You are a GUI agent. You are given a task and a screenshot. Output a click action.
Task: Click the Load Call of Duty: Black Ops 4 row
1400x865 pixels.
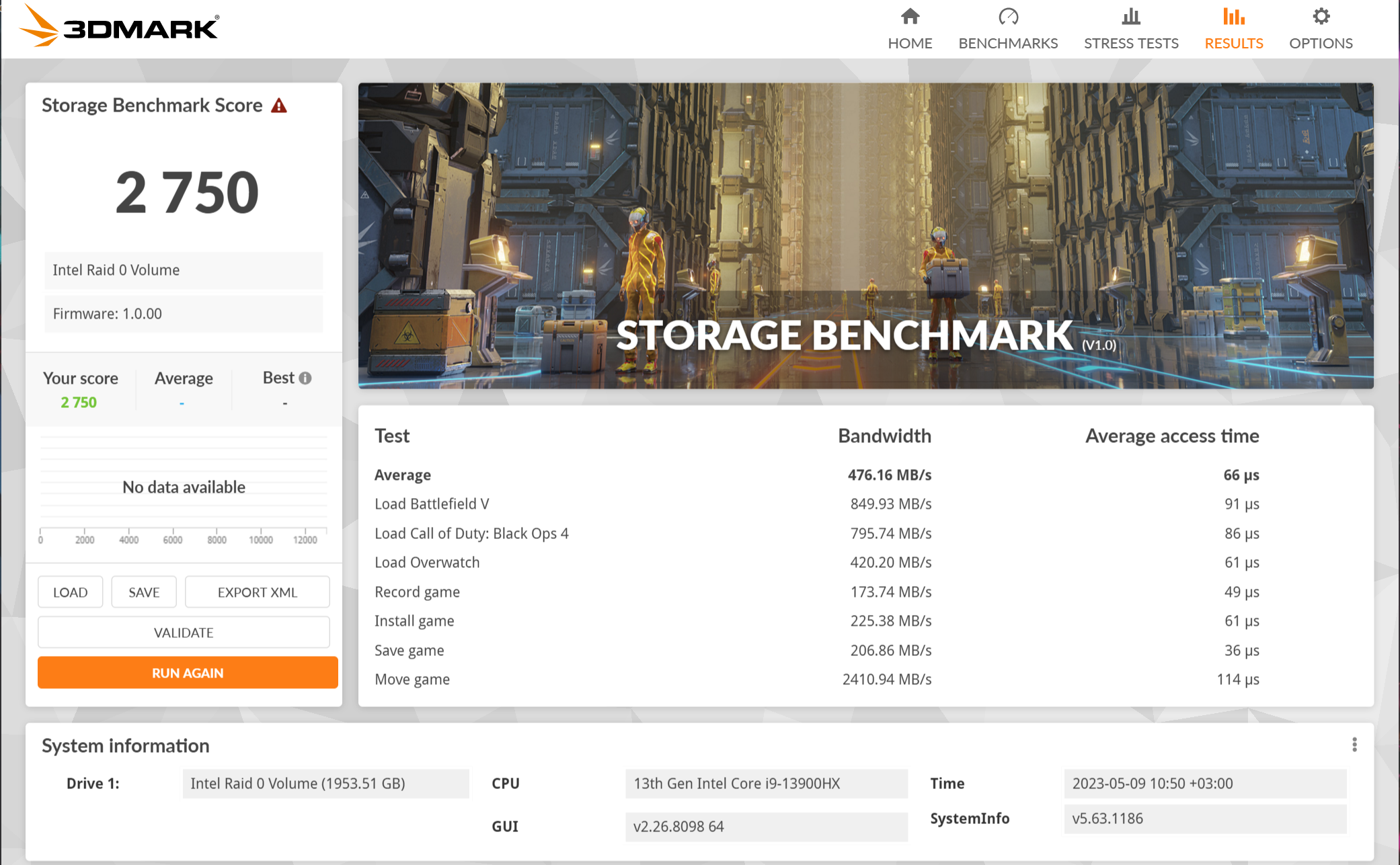click(x=471, y=534)
